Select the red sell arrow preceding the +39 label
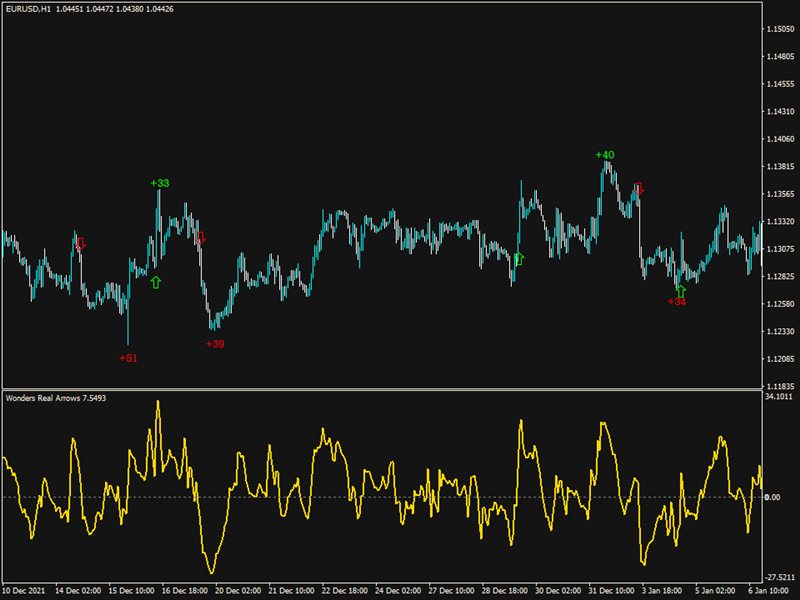This screenshot has width=800, height=600. tap(201, 237)
